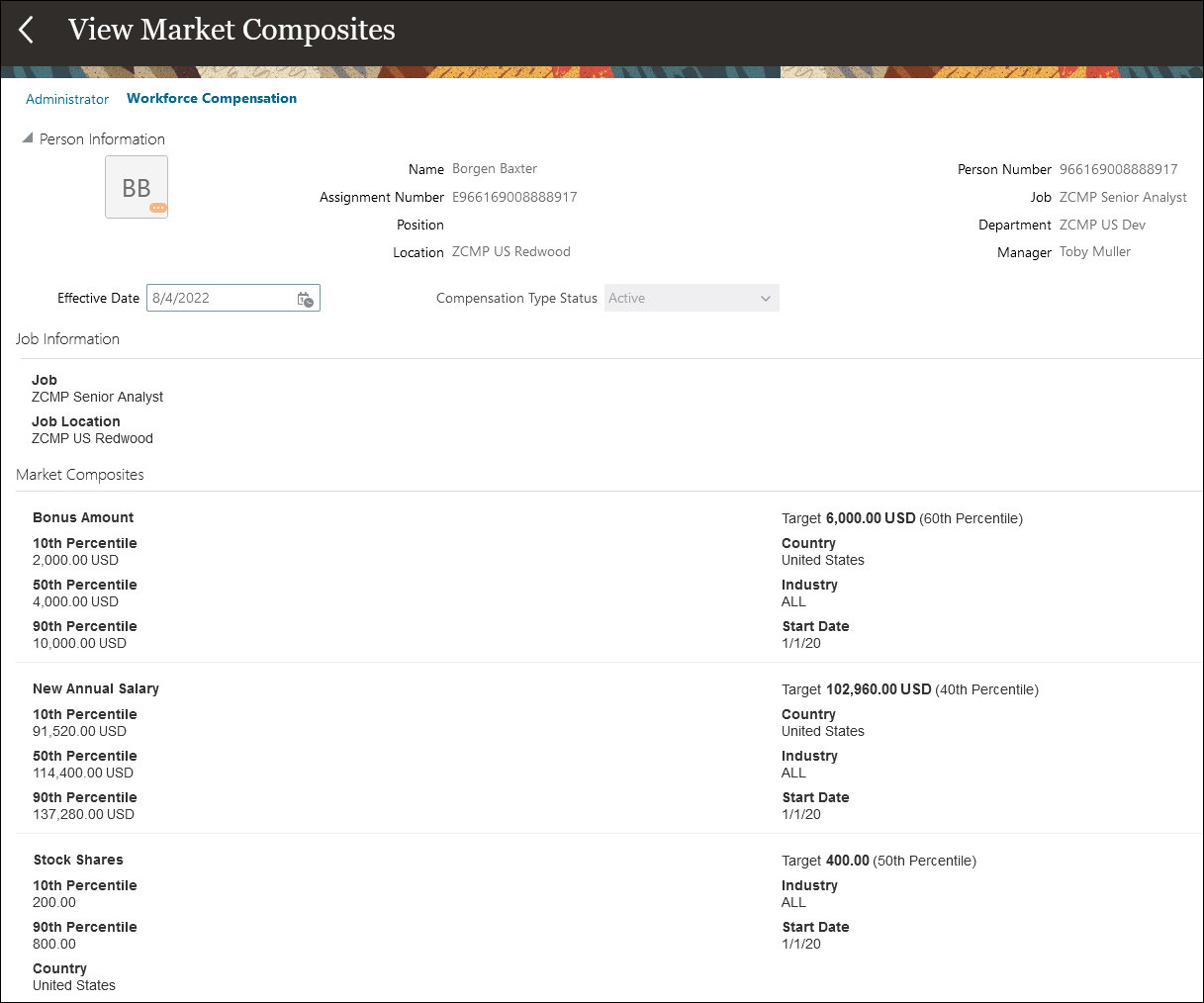This screenshot has height=1003, width=1204.
Task: Click the chevron arrow beside Active status
Action: pos(765,299)
